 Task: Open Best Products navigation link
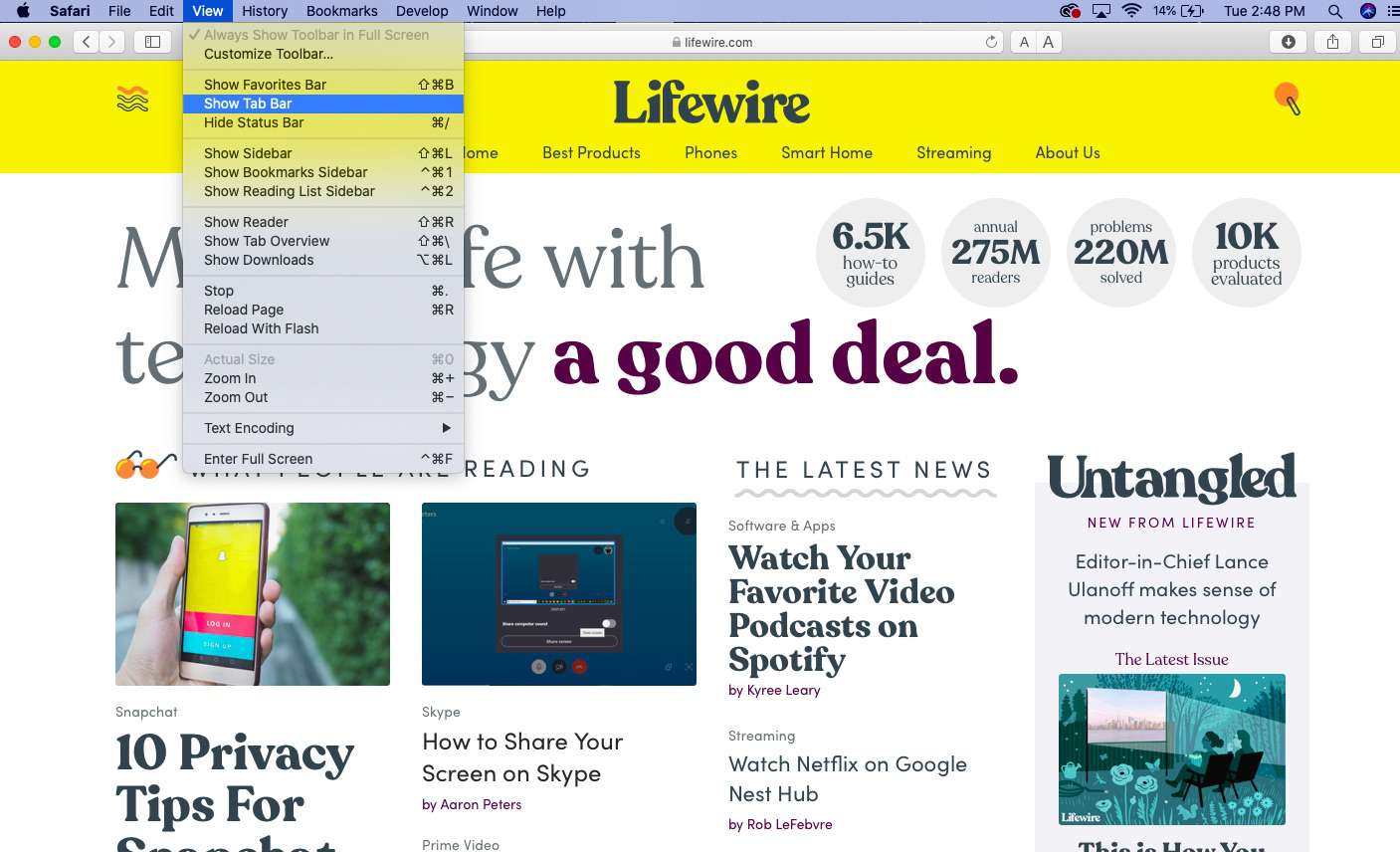[591, 152]
